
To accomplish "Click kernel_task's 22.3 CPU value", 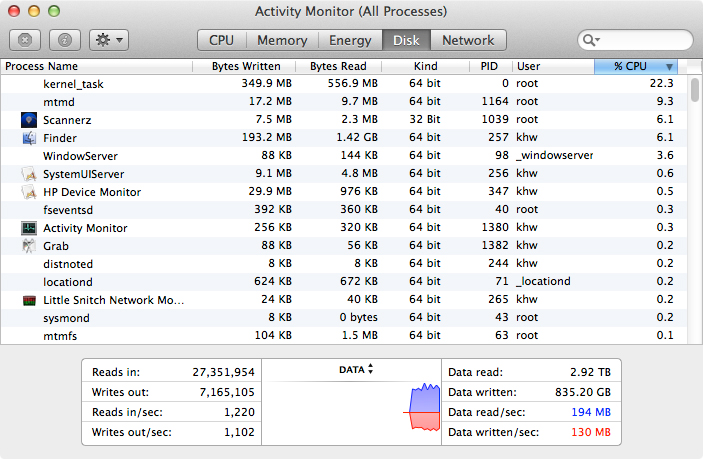I will (x=661, y=83).
